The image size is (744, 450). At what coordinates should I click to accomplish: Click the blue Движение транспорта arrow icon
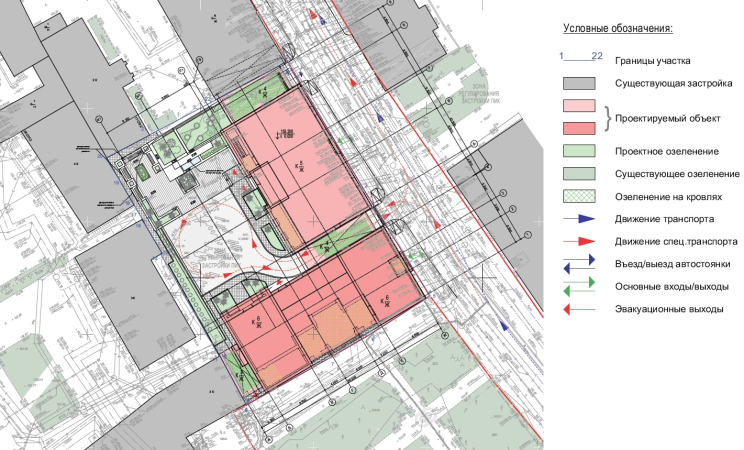(580, 220)
